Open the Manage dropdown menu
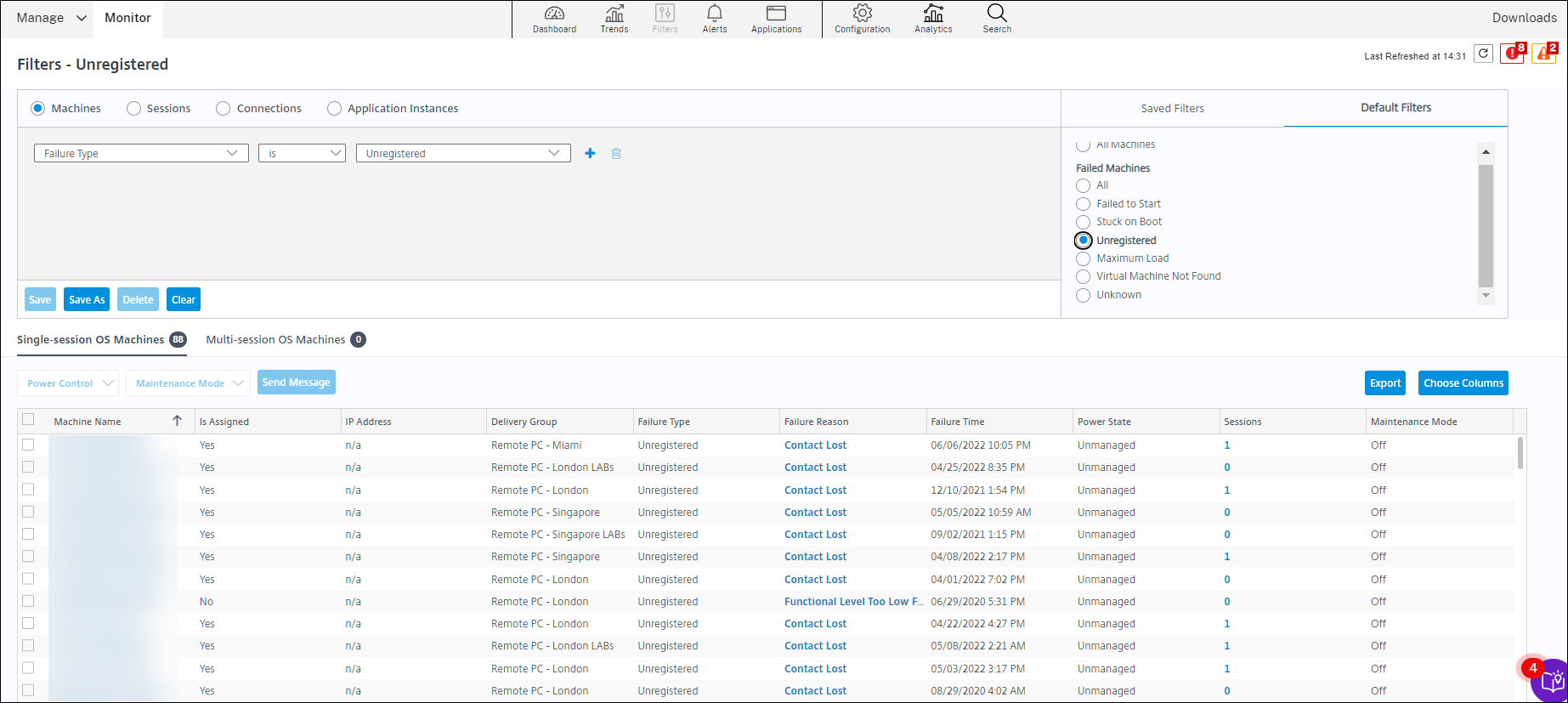This screenshot has height=703, width=1568. click(x=51, y=18)
